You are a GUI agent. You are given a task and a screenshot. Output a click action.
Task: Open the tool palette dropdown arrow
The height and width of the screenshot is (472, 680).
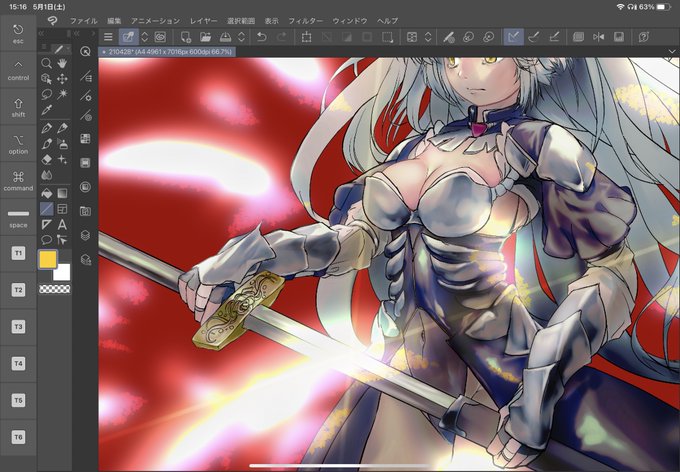pyautogui.click(x=68, y=49)
